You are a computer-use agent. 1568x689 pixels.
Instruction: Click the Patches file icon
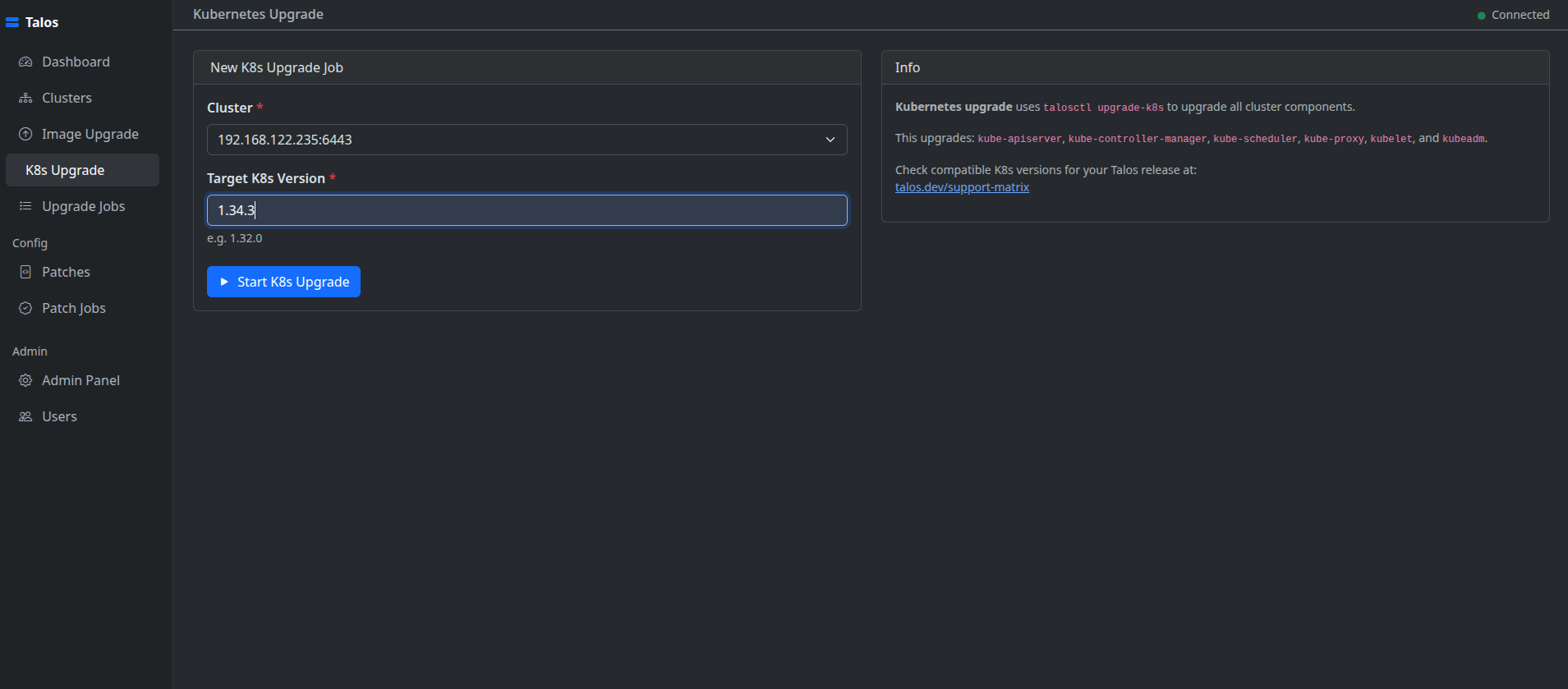click(25, 272)
